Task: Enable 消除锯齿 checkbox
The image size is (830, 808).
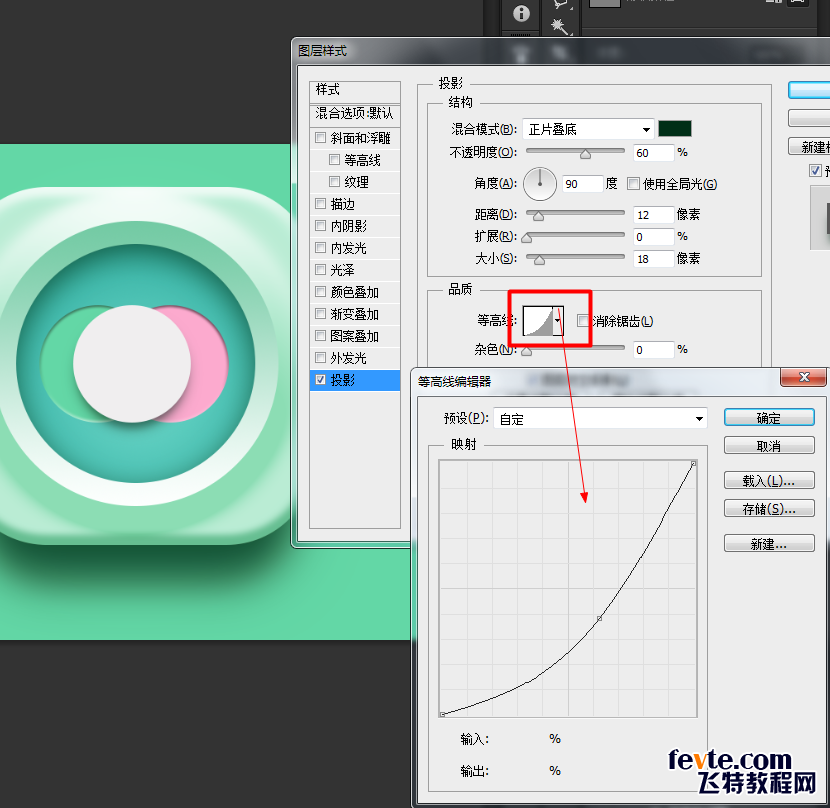Action: click(583, 321)
